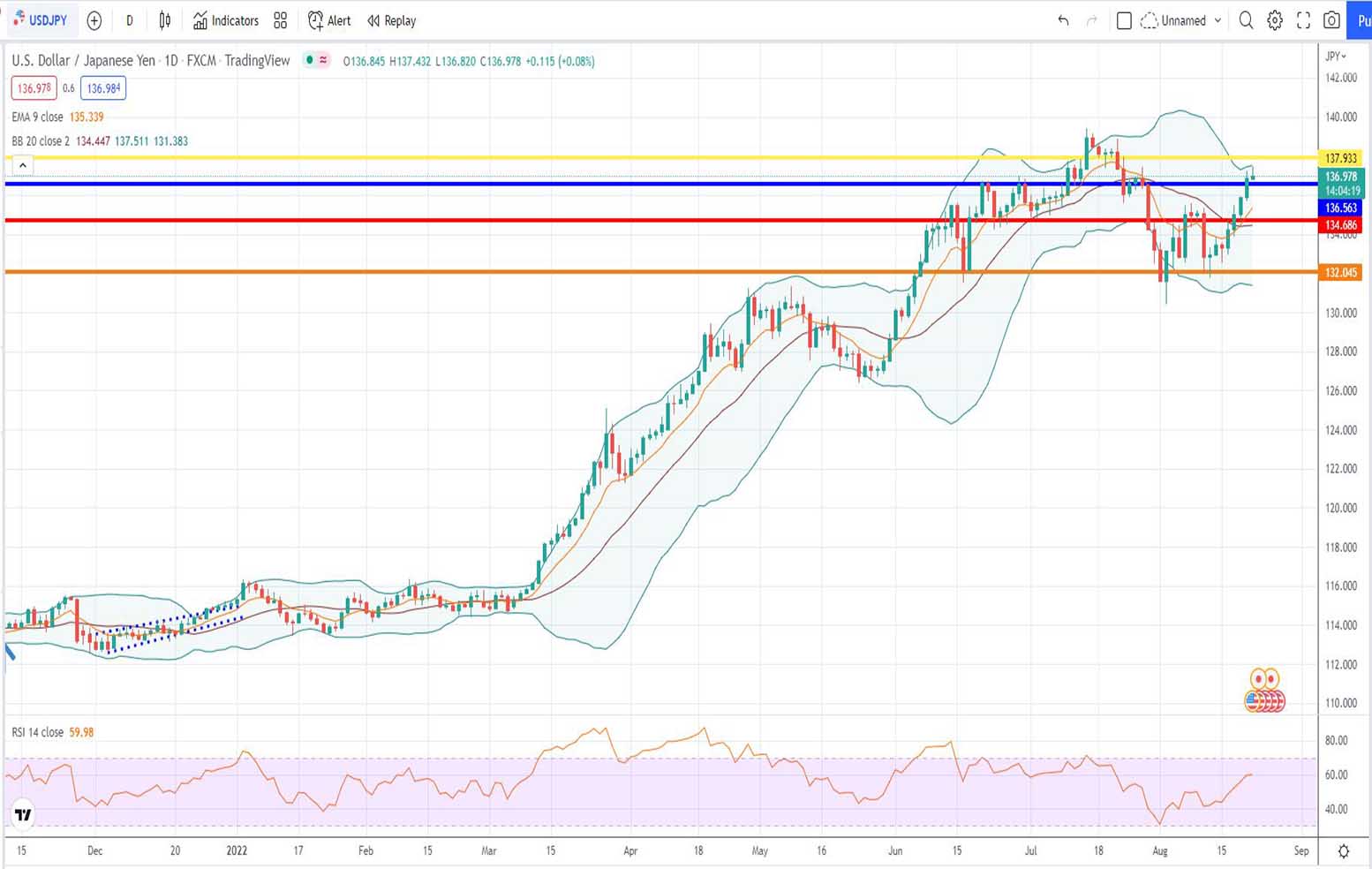The image size is (1372, 869).
Task: Click the red sell price 136.978 box
Action: pos(34,88)
